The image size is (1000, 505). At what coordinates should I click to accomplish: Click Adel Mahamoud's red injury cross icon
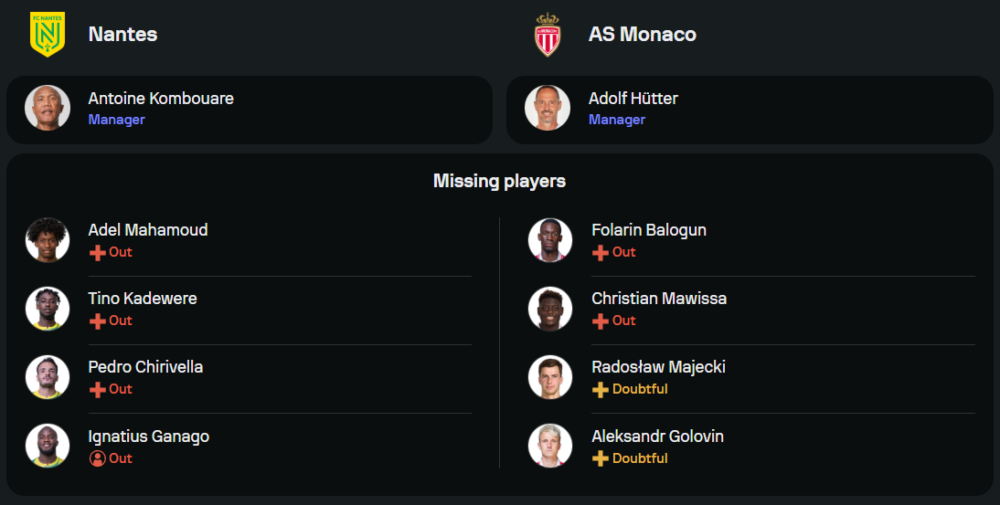(x=97, y=253)
